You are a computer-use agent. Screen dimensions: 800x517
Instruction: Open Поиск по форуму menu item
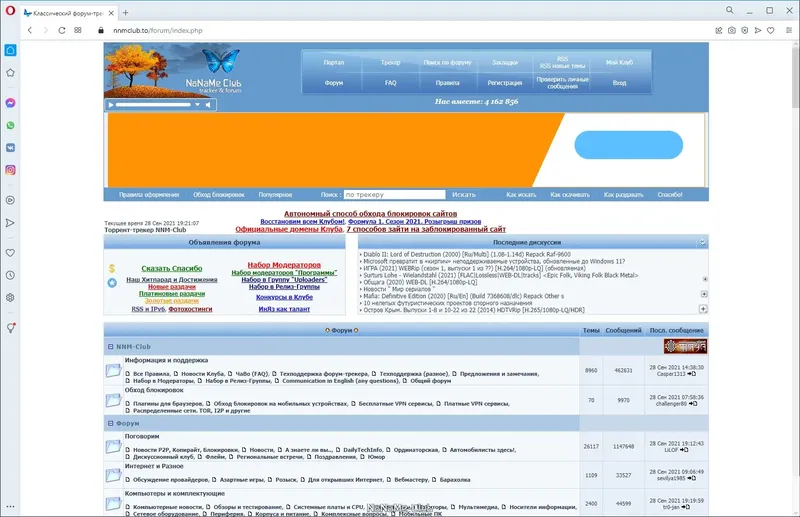(x=447, y=62)
